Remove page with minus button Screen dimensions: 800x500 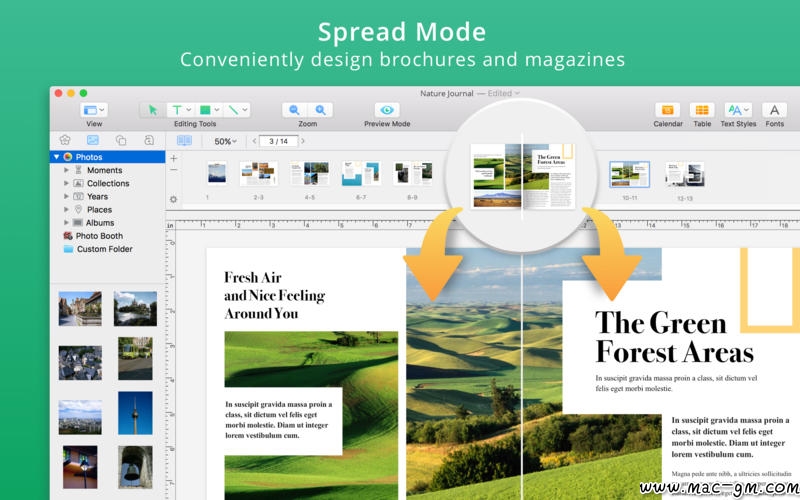click(x=173, y=170)
